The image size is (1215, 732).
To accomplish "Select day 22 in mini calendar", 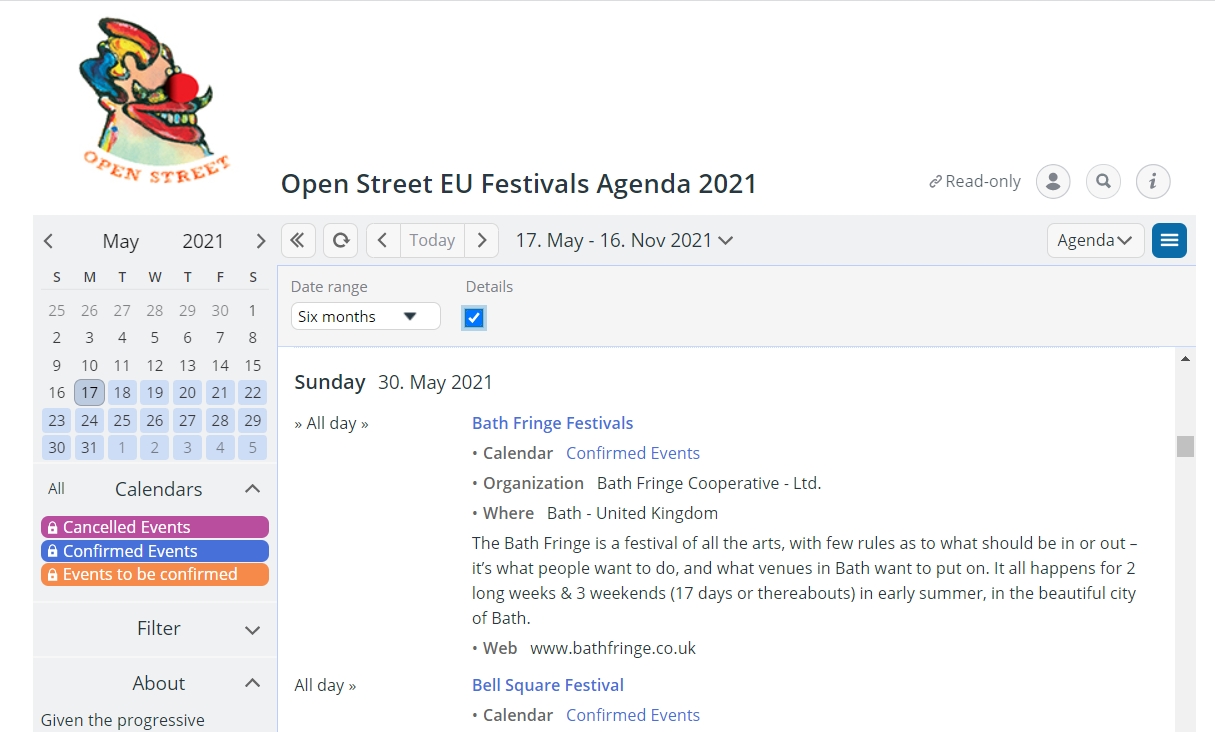I will tap(253, 392).
